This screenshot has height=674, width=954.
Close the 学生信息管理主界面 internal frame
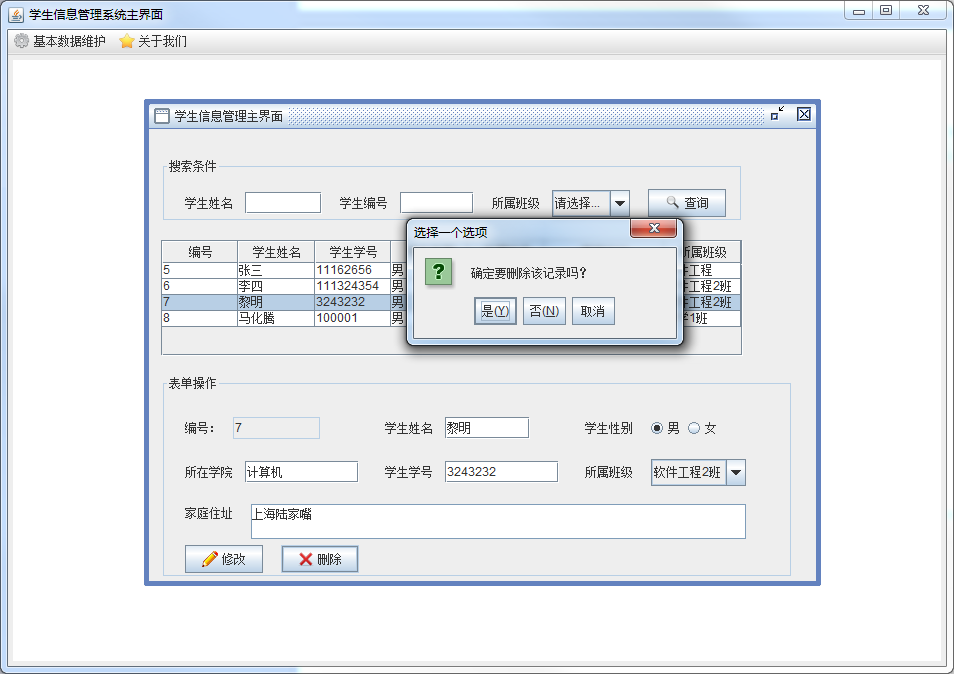click(804, 114)
